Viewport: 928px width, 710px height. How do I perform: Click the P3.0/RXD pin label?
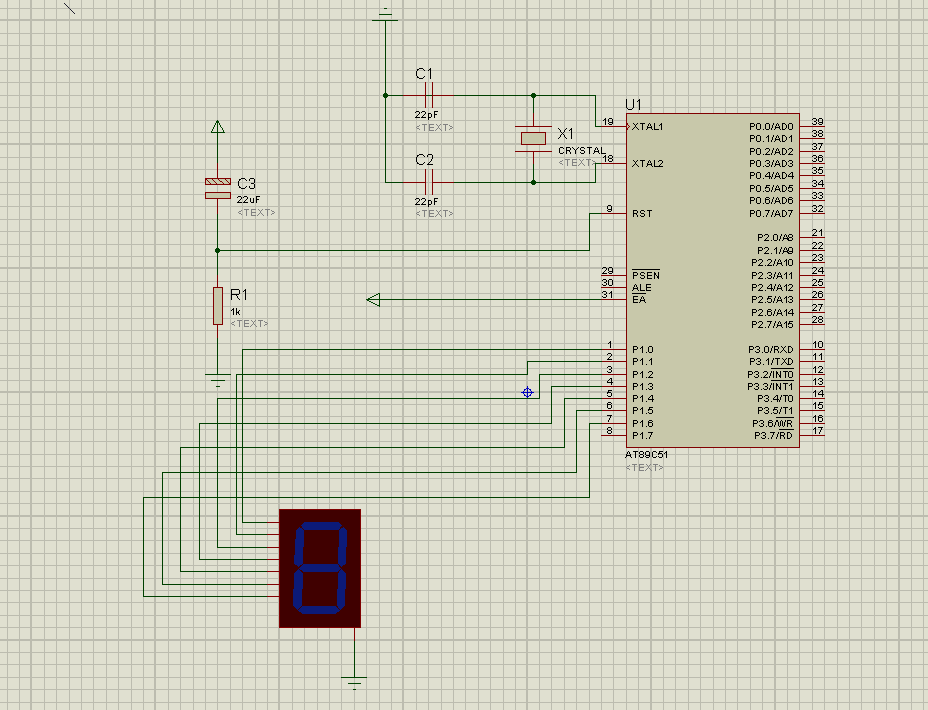[771, 350]
